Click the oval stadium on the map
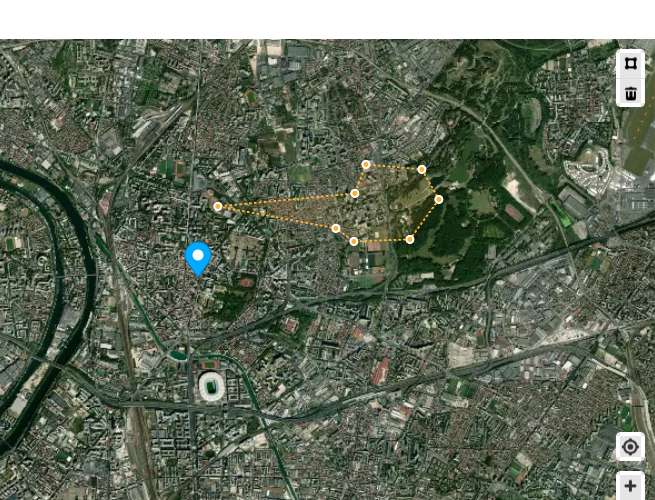Image resolution: width=655 pixels, height=500 pixels. coord(211,387)
